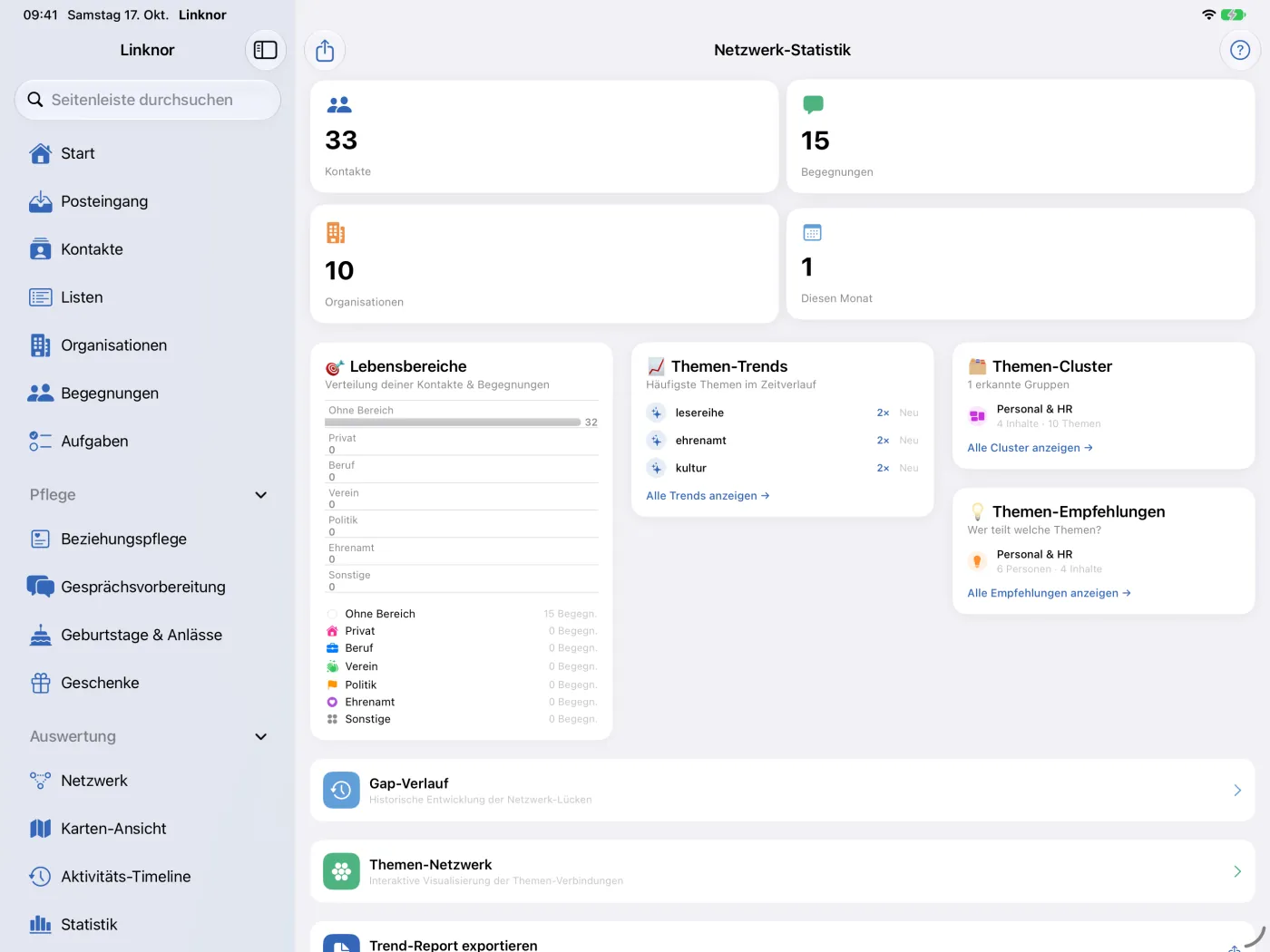Screen dimensions: 1270x952
Task: Open the help question mark icon
Action: click(1240, 50)
